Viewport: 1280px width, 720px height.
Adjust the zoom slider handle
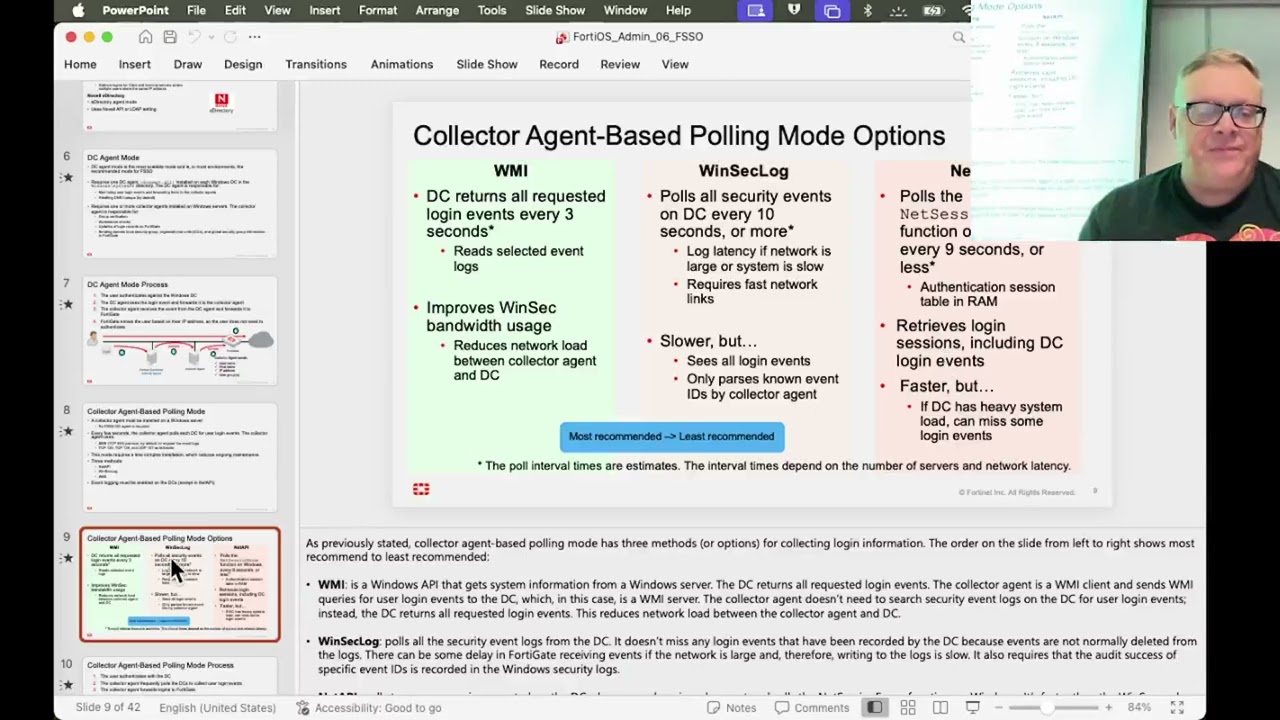click(1046, 708)
